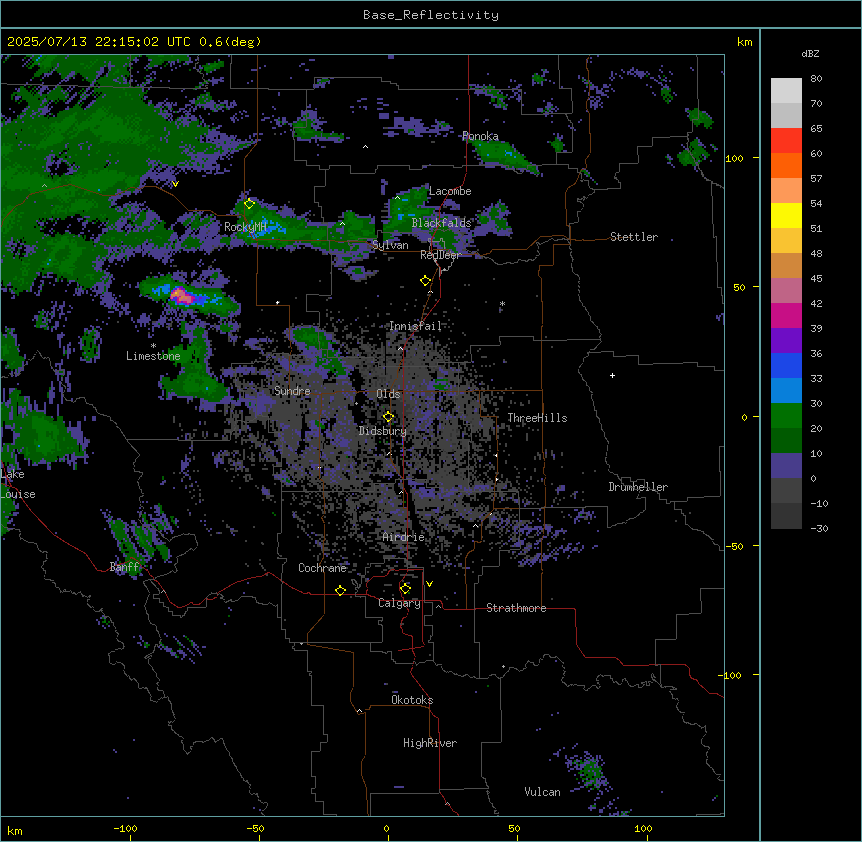Viewport: 862px width, 842px height.
Task: Click the Strathmore city label
Action: pos(516,608)
